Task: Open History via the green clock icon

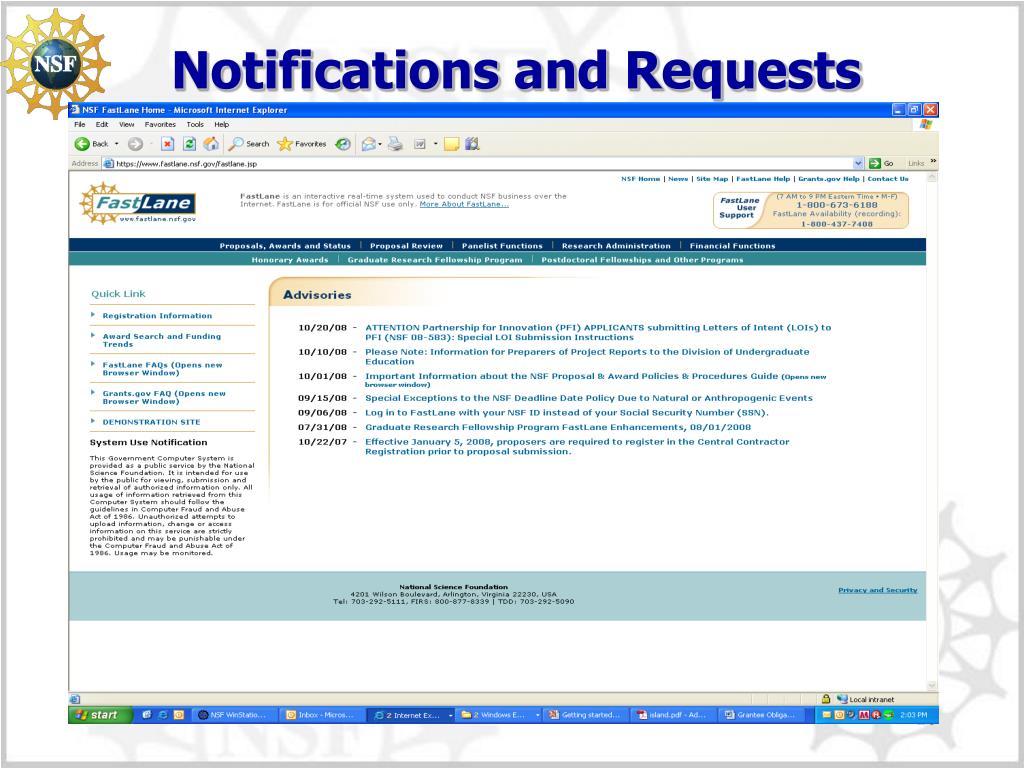Action: pyautogui.click(x=343, y=144)
